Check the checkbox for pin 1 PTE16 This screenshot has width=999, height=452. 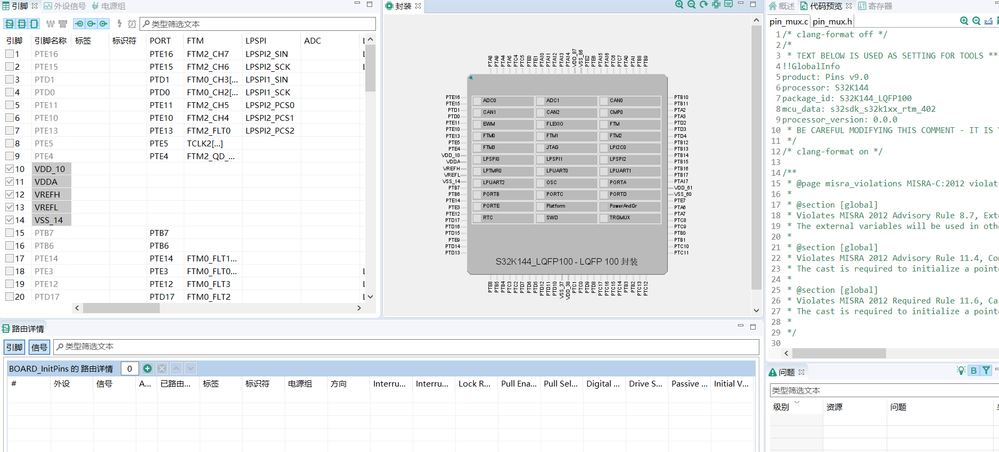(9, 54)
